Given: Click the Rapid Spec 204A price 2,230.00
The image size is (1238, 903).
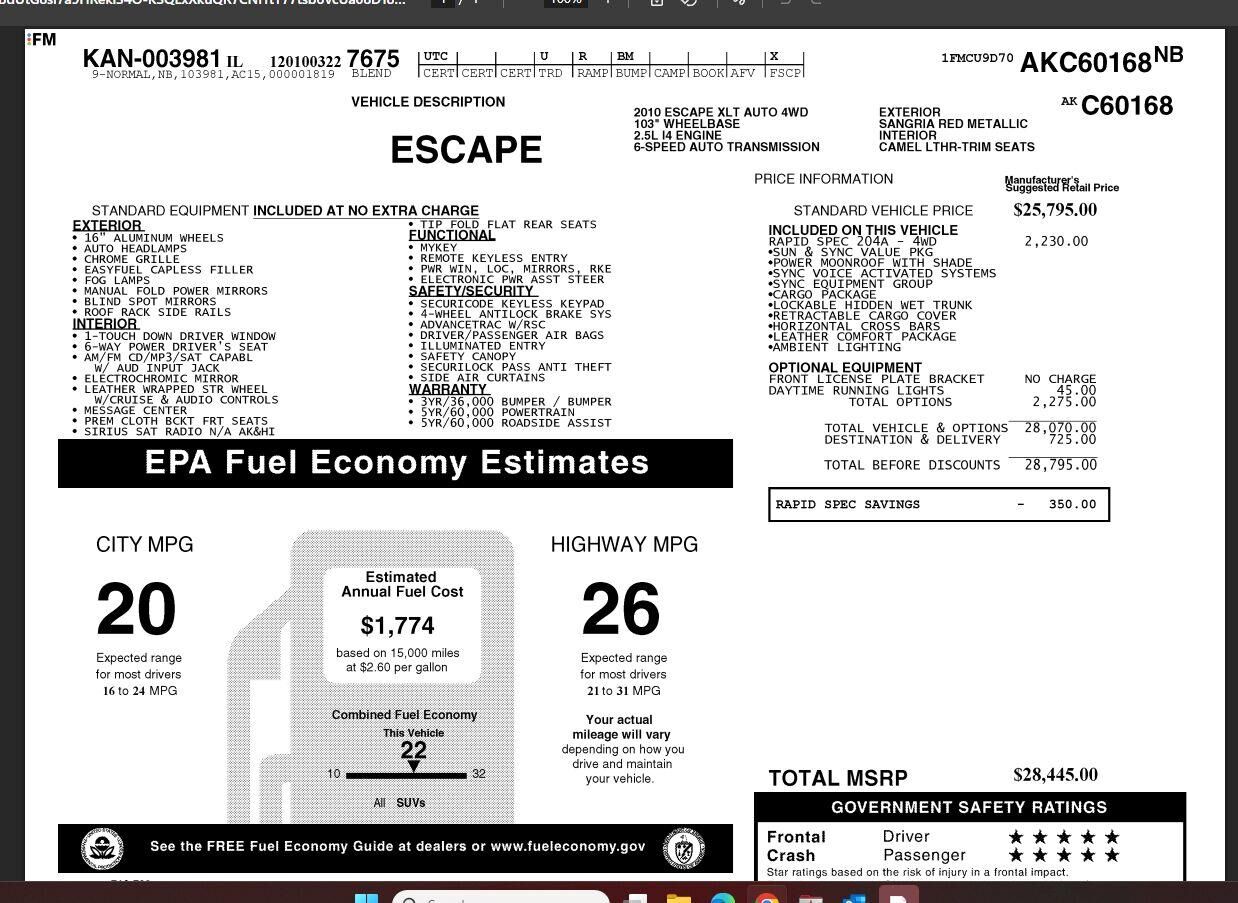Looking at the screenshot, I should [1056, 241].
